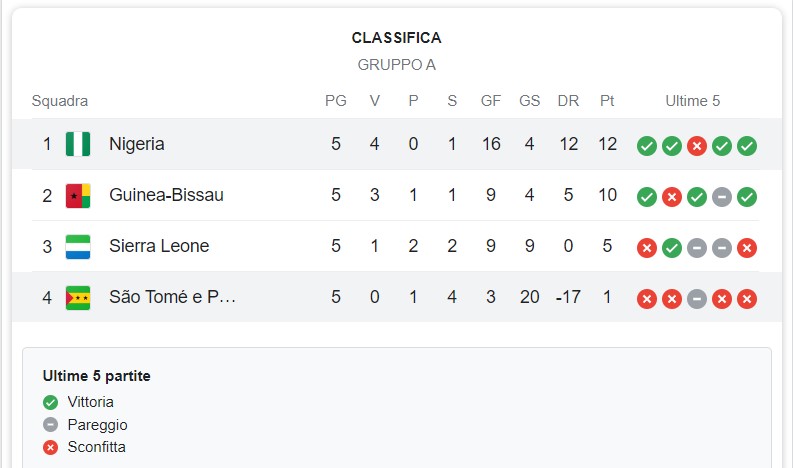Click the green Vittoria legend icon
The image size is (793, 468).
click(x=51, y=403)
